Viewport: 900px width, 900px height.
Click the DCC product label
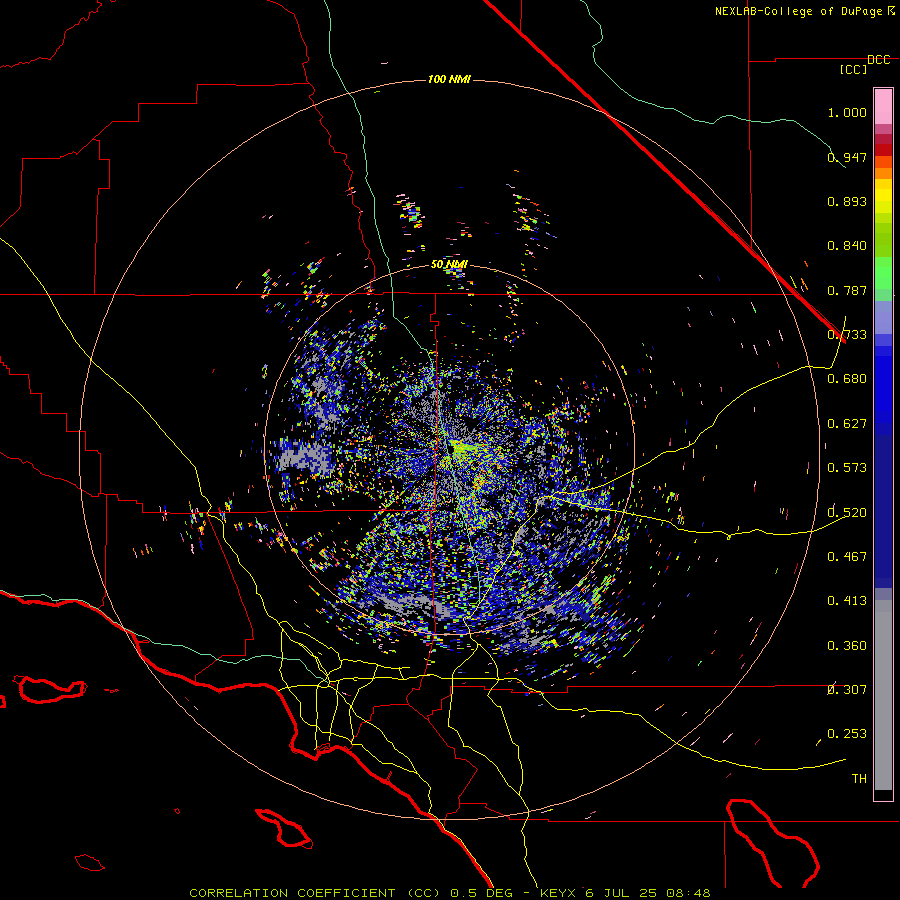pos(878,60)
